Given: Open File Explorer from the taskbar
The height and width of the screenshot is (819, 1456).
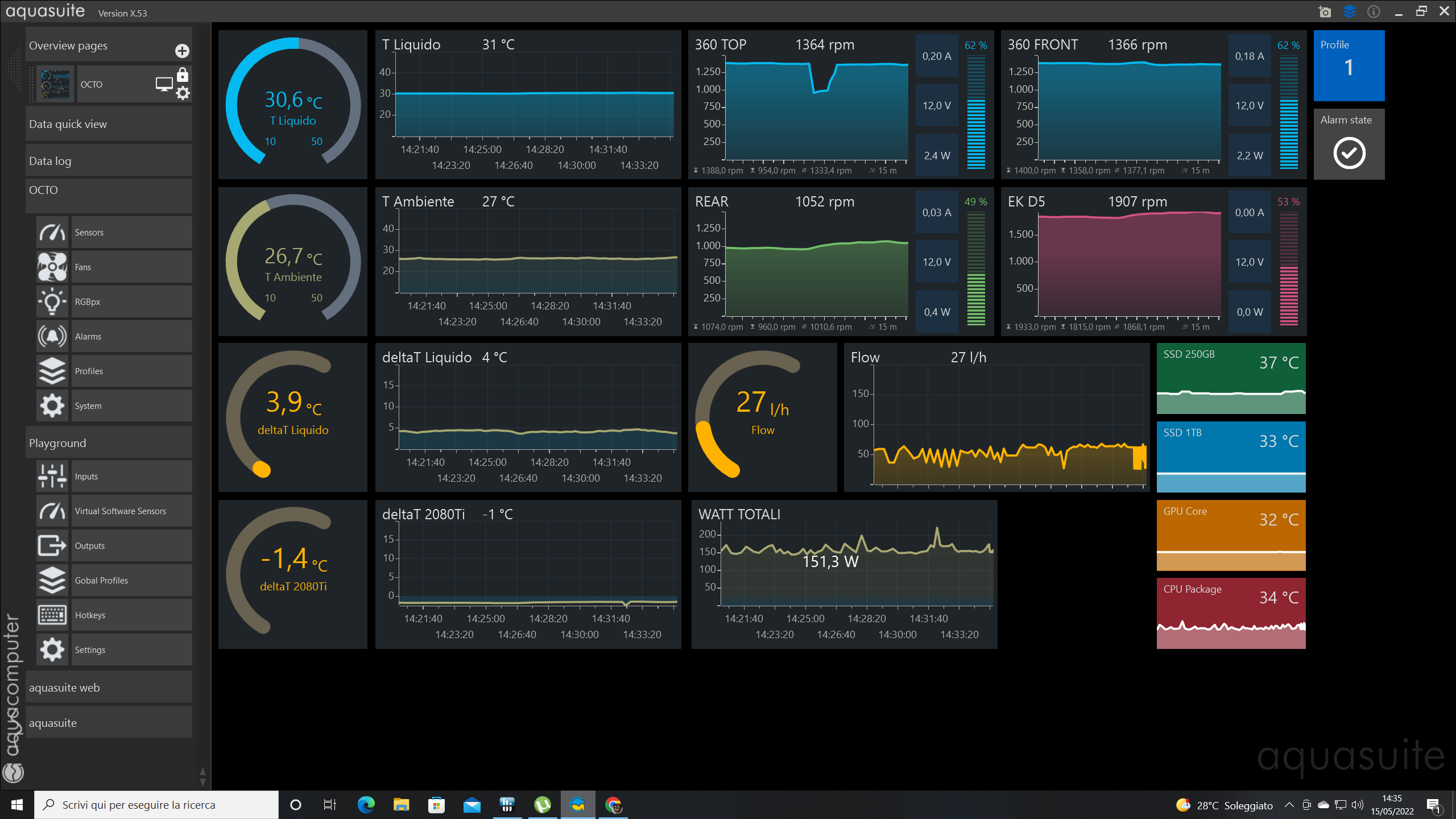Looking at the screenshot, I should [x=402, y=805].
